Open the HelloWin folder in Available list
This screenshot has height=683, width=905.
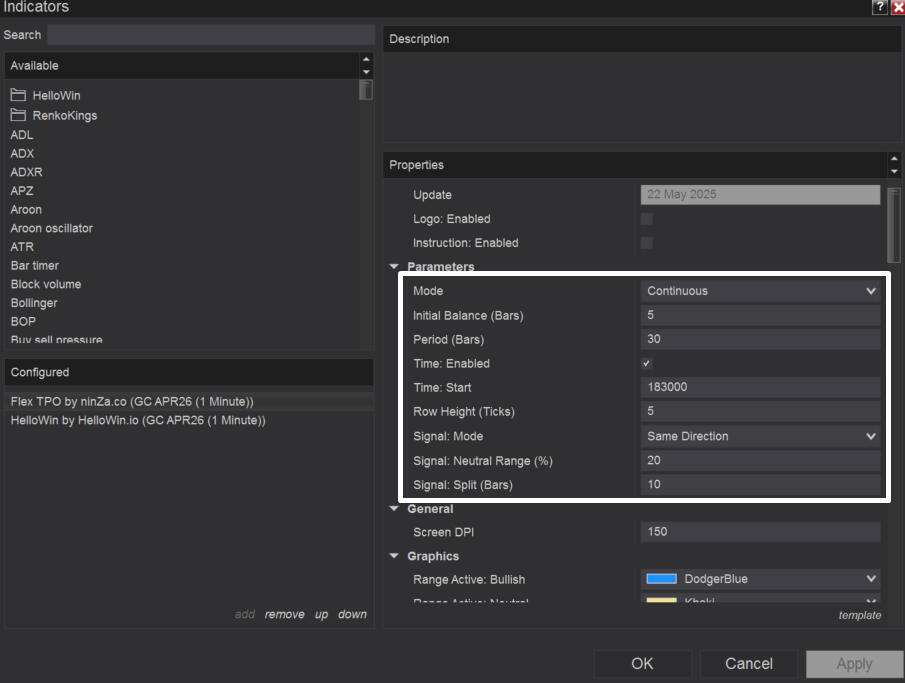coord(56,96)
